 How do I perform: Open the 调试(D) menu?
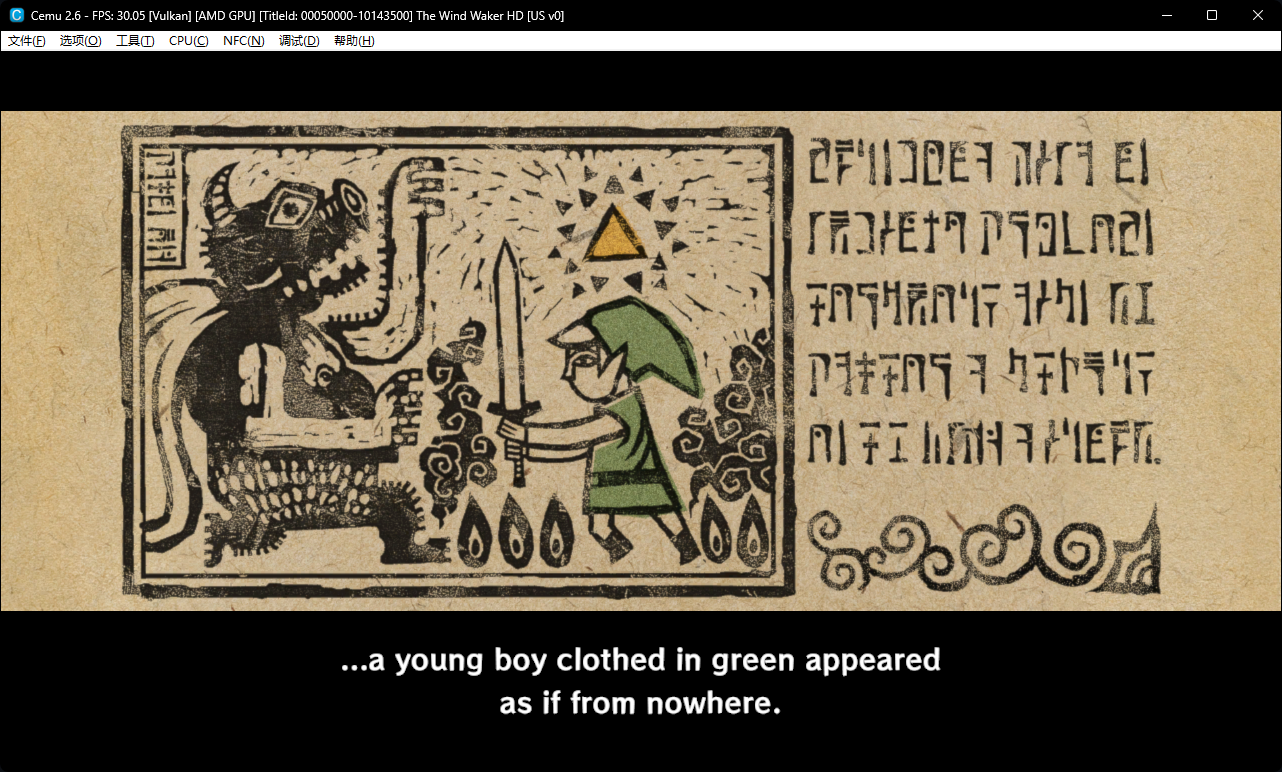299,41
